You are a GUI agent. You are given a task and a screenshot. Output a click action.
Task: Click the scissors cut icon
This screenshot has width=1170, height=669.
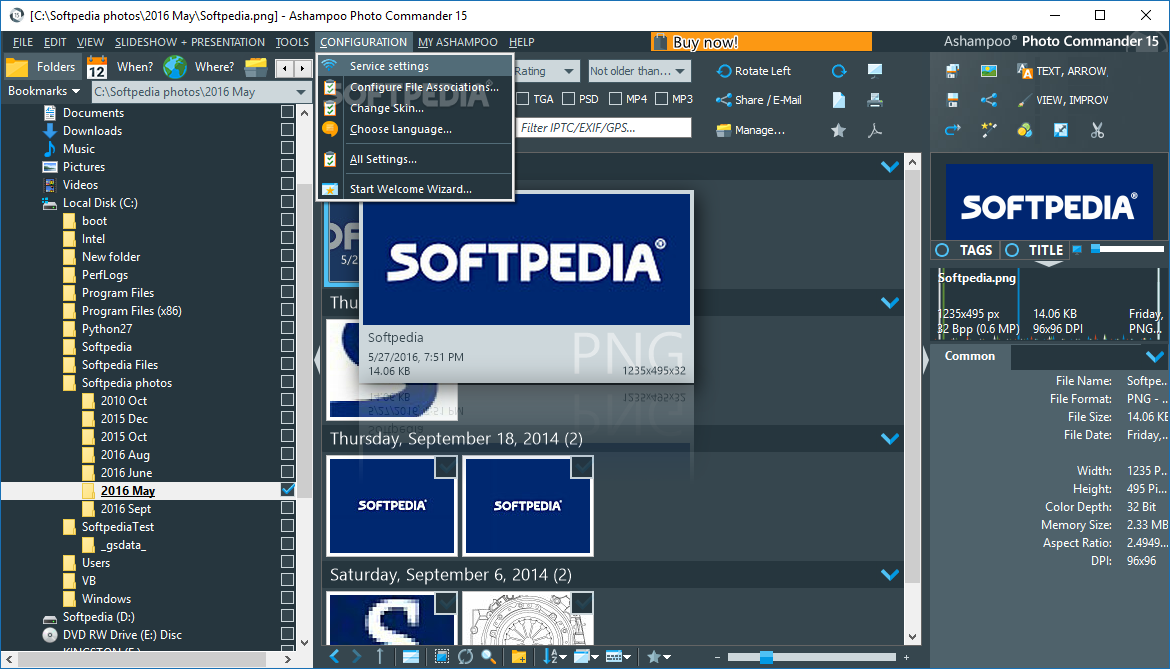(x=1097, y=131)
